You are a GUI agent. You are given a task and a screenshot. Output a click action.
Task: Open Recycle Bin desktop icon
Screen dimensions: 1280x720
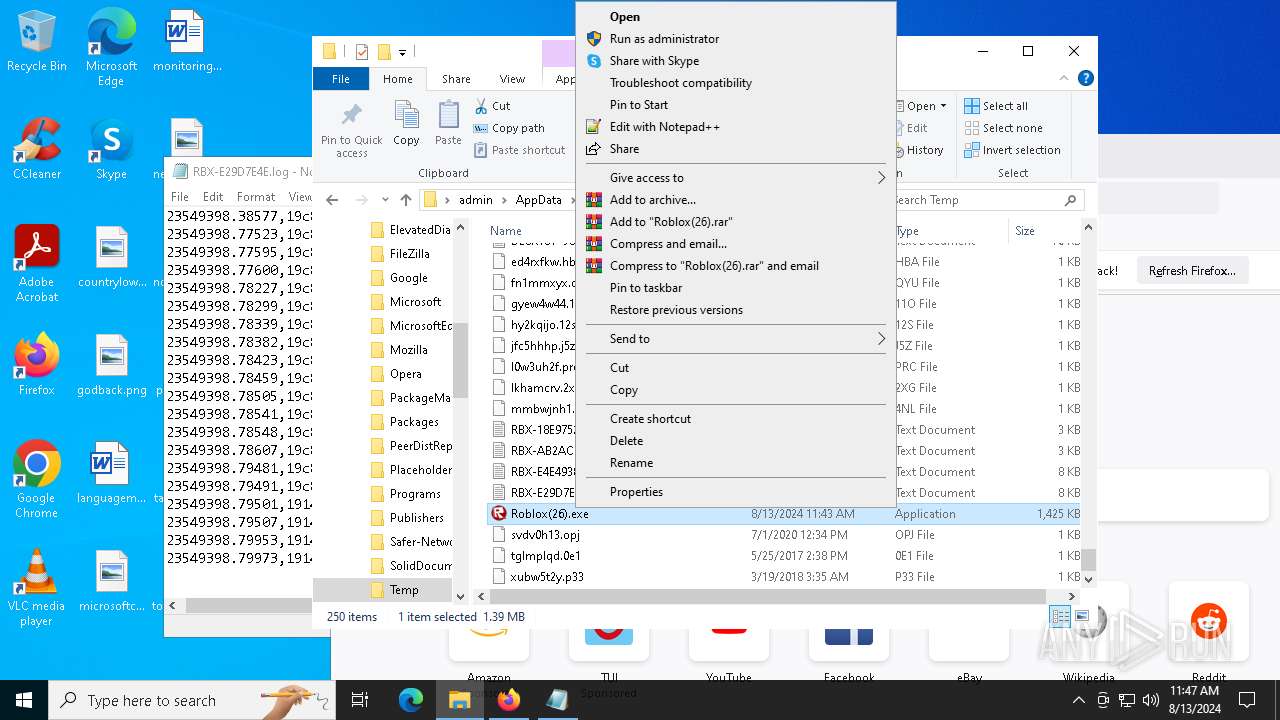point(36,42)
